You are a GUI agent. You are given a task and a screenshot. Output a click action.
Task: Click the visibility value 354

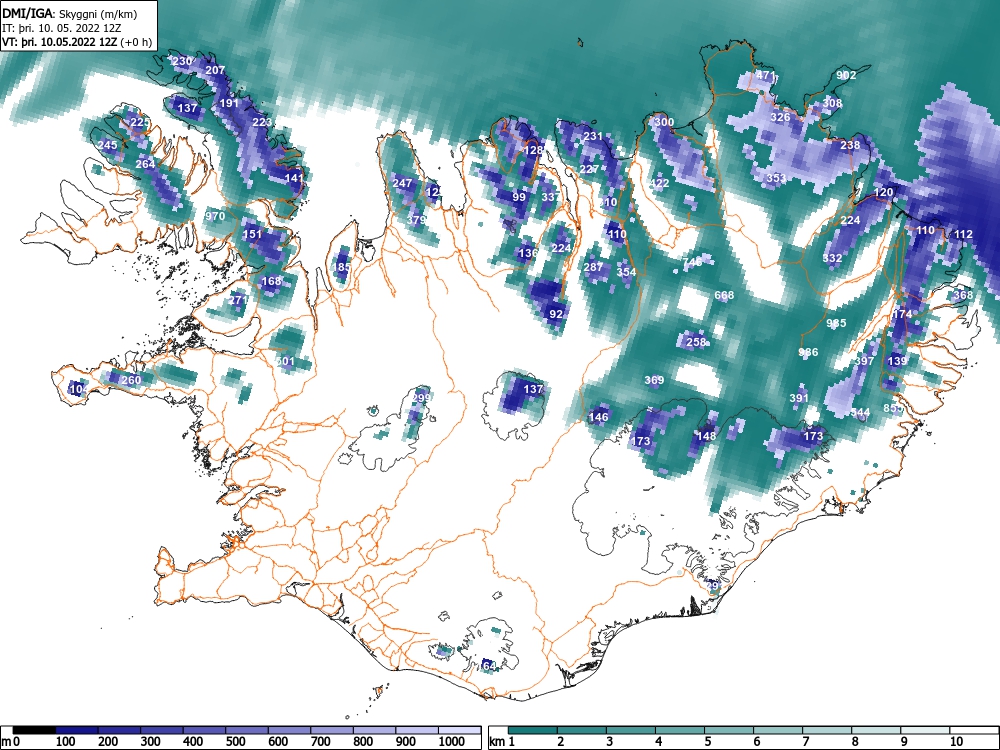[626, 272]
